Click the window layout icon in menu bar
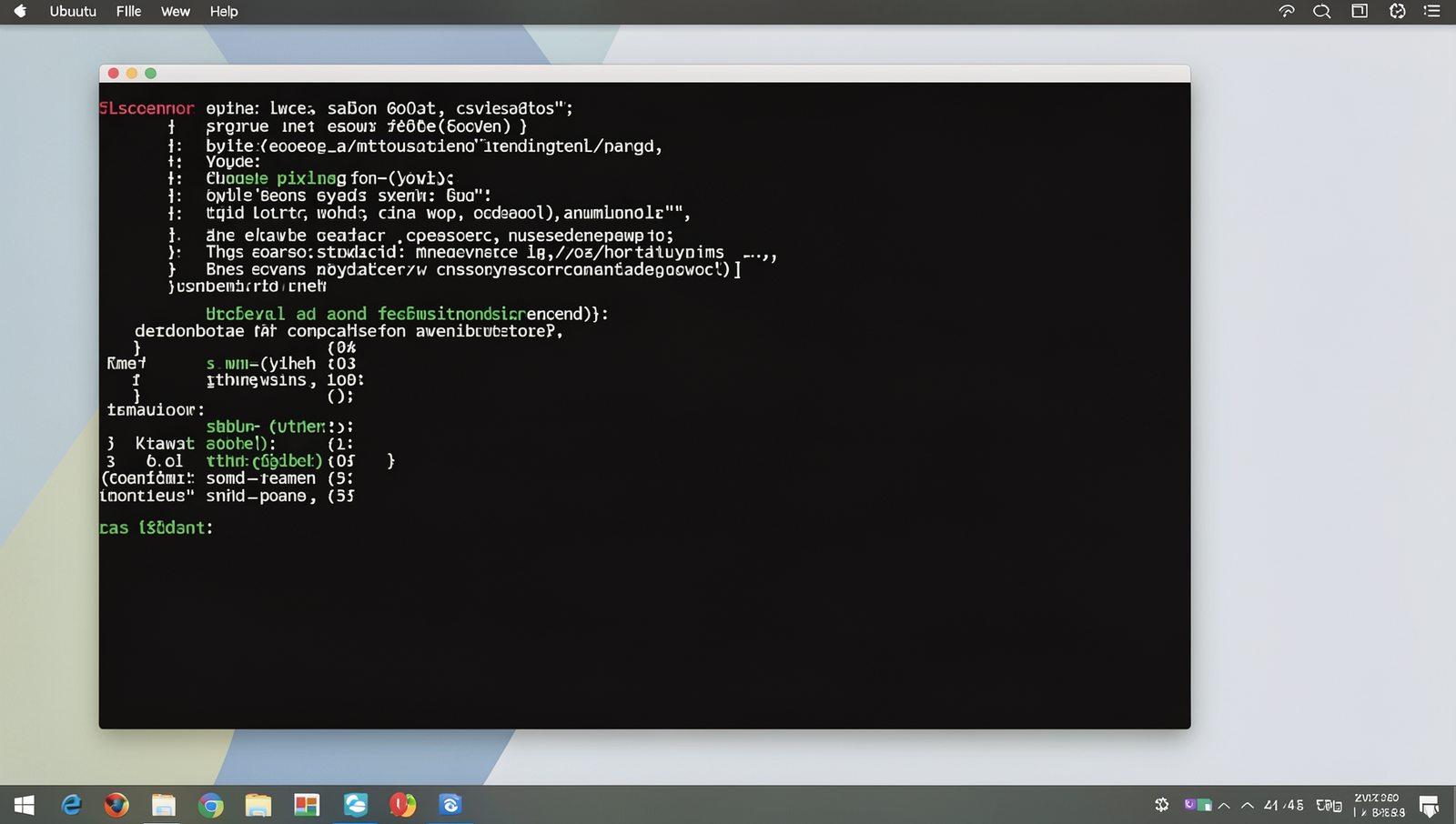 [1360, 11]
